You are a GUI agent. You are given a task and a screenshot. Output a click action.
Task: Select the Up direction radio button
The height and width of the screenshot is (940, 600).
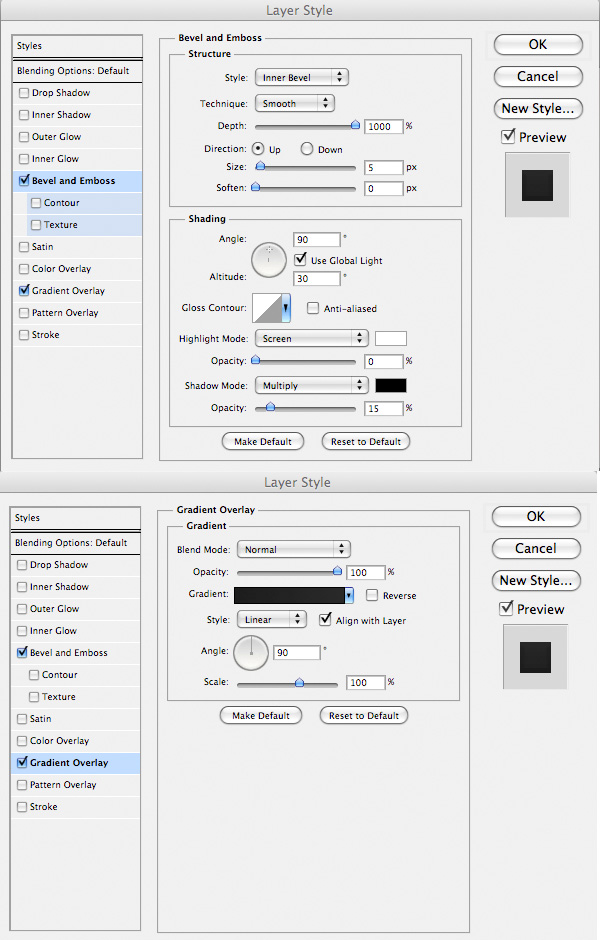click(258, 149)
